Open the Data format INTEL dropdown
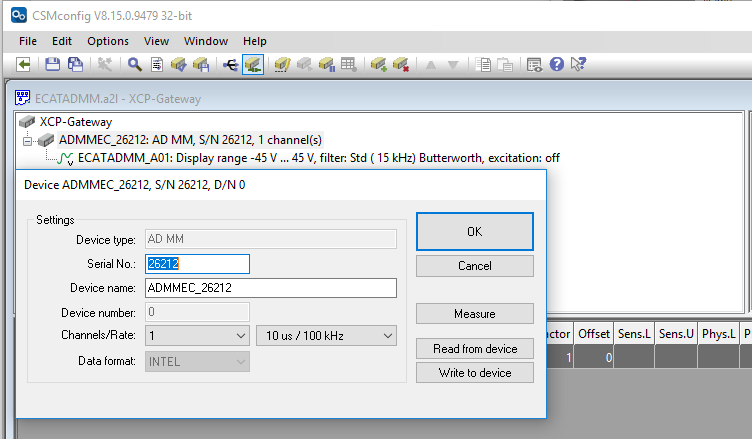 point(197,362)
